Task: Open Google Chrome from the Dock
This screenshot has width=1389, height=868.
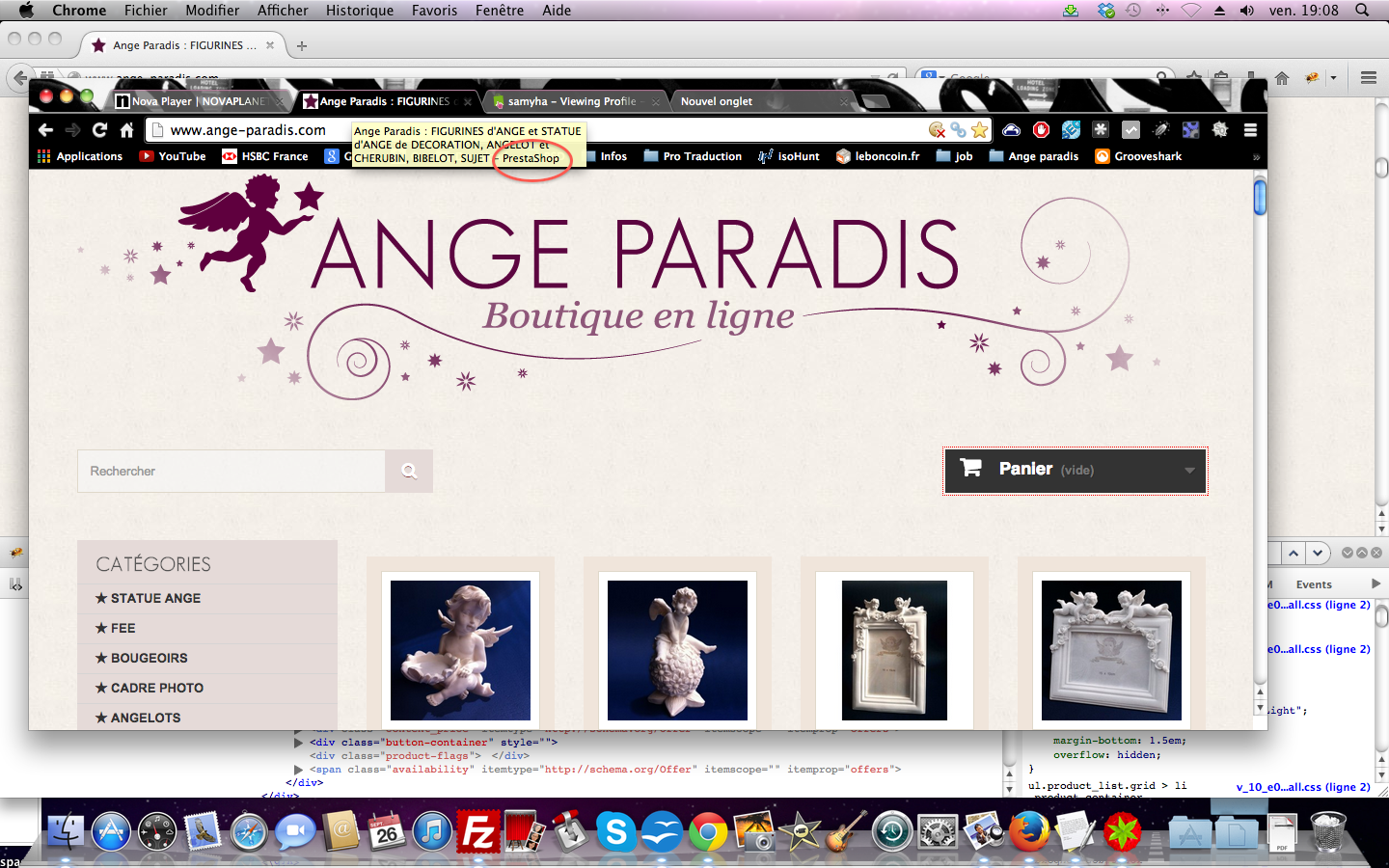Action: click(707, 831)
